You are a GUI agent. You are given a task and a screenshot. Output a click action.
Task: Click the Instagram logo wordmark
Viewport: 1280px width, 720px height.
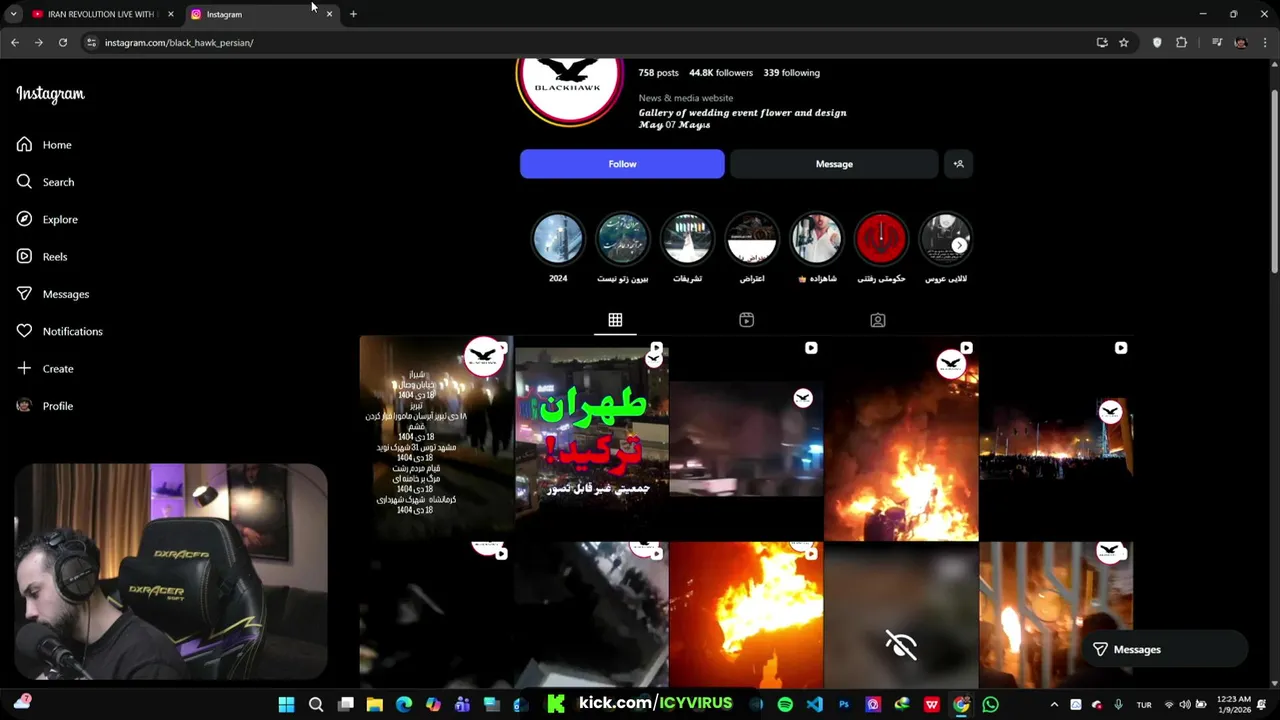click(x=50, y=94)
